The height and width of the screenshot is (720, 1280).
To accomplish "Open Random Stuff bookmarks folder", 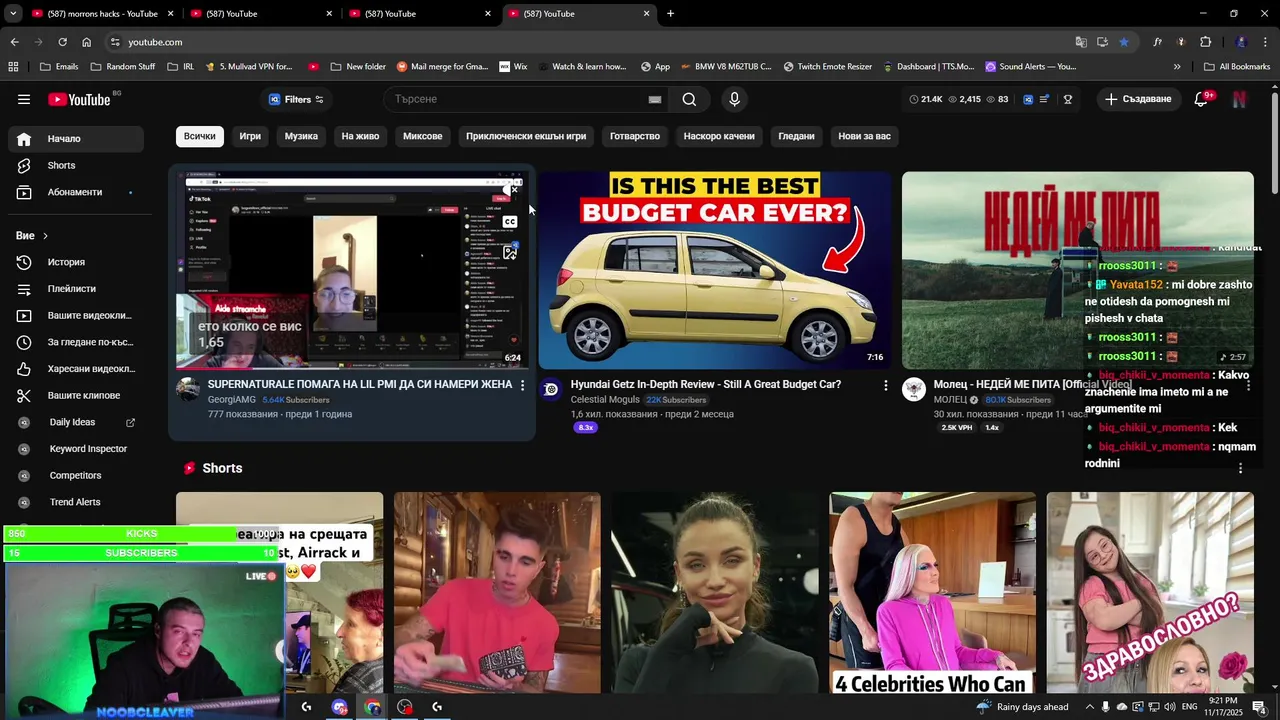I will pos(122,67).
